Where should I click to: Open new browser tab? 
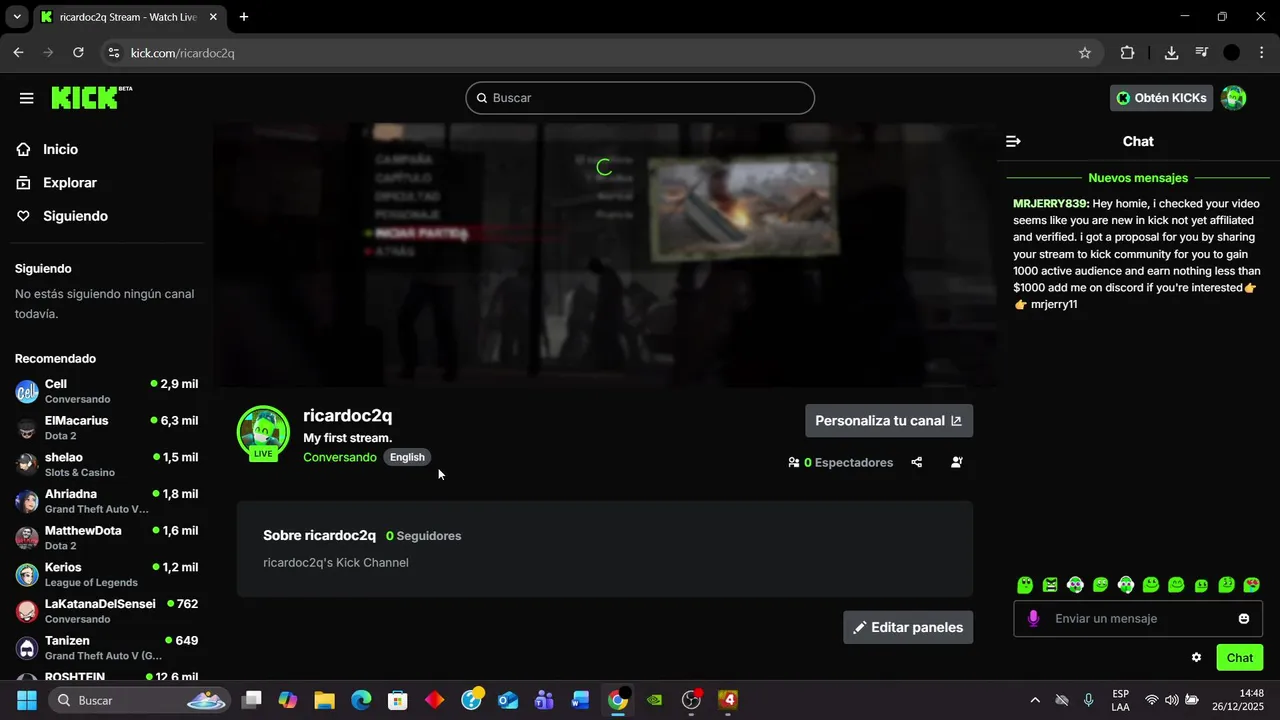pyautogui.click(x=244, y=17)
